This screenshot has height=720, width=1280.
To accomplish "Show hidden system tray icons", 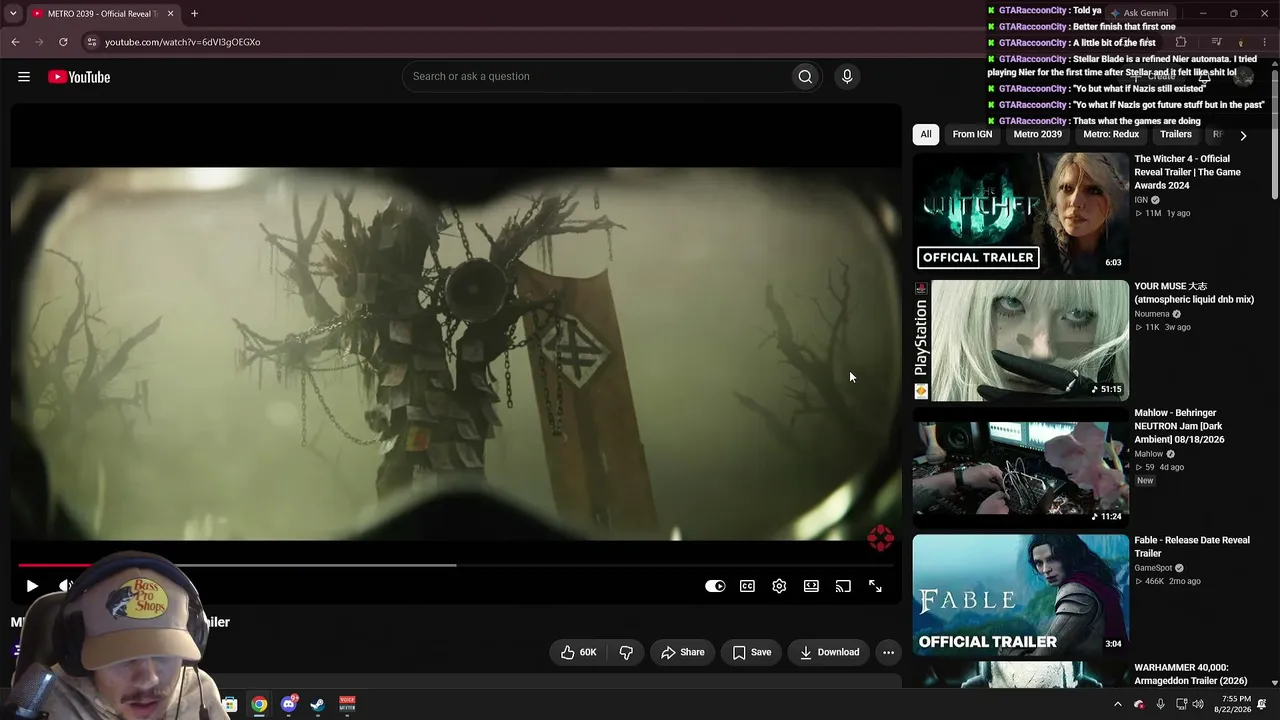I will pyautogui.click(x=1118, y=705).
